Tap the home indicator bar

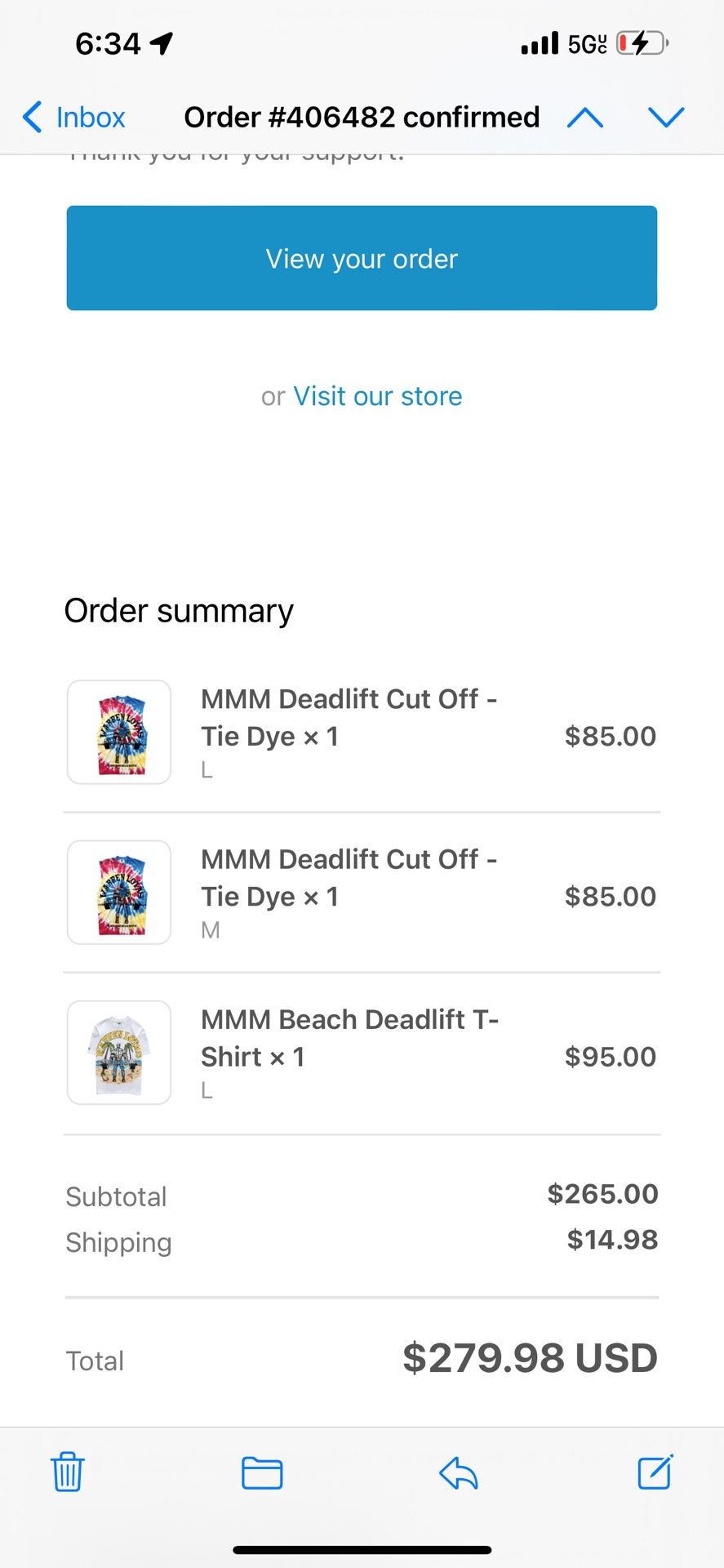point(362,1549)
